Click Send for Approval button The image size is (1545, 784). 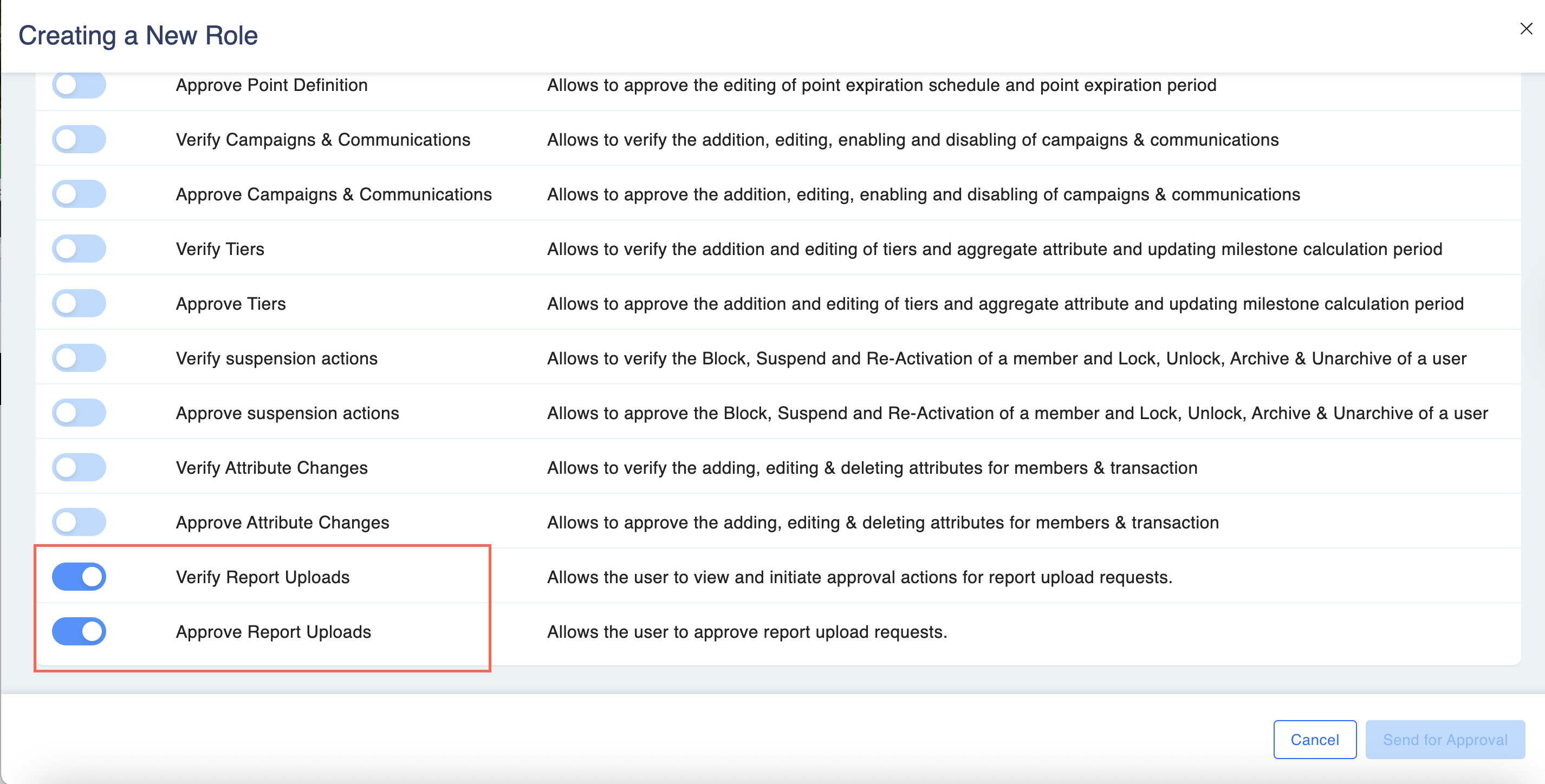tap(1444, 739)
